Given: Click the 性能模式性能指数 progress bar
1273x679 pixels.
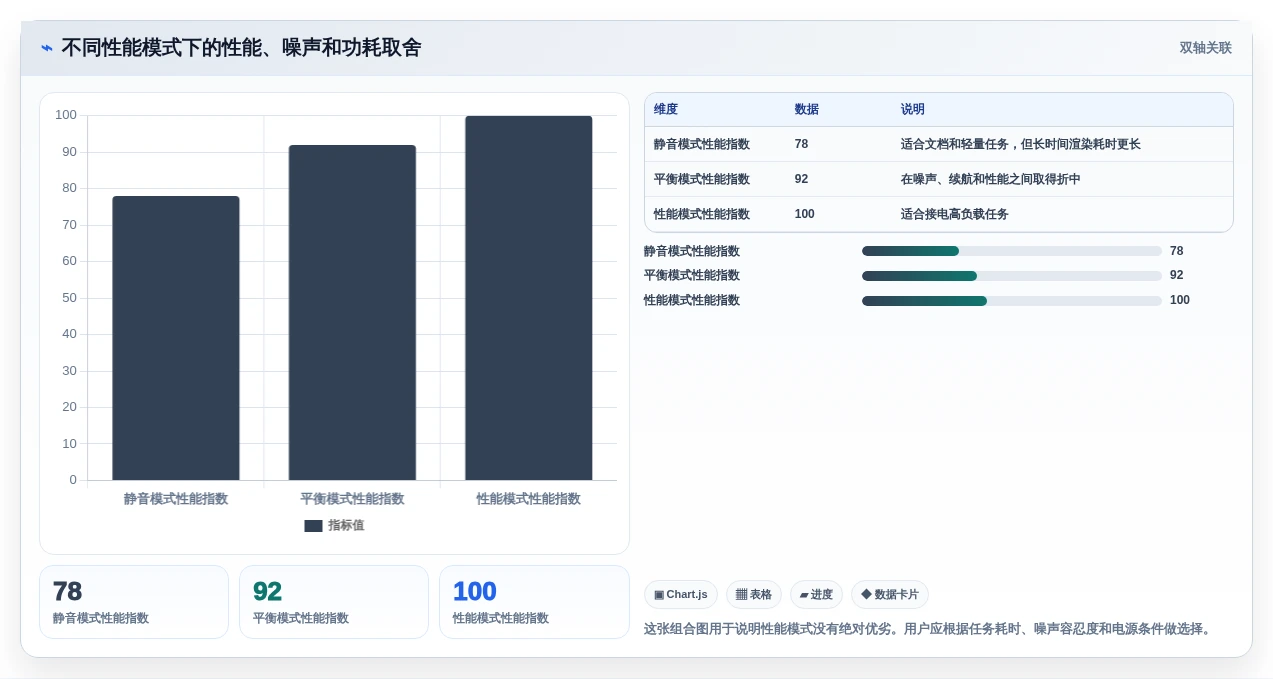Looking at the screenshot, I should click(x=1012, y=301).
